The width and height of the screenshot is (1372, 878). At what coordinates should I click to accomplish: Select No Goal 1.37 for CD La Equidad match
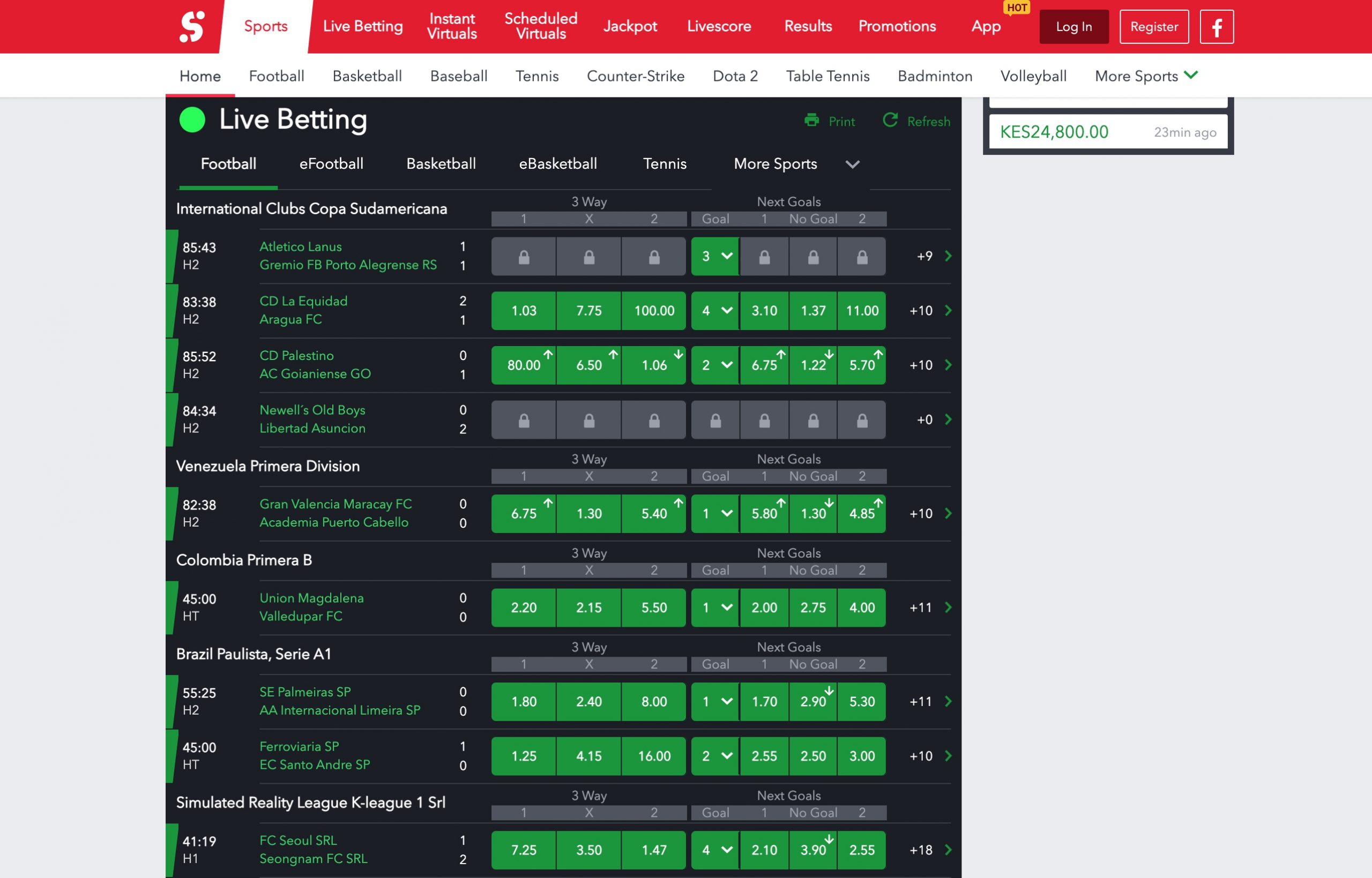pyautogui.click(x=813, y=311)
